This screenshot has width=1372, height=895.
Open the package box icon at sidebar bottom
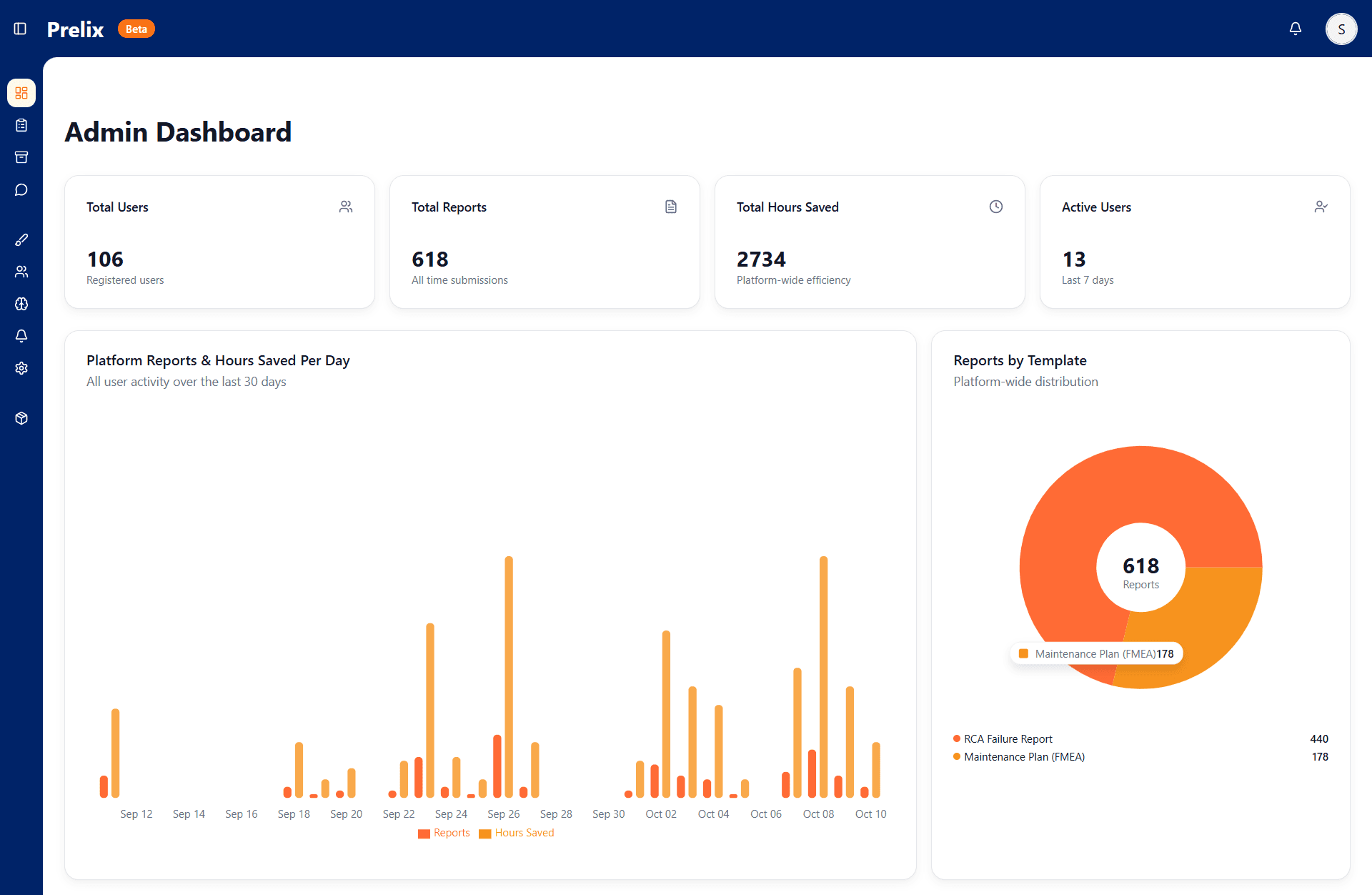tap(21, 418)
